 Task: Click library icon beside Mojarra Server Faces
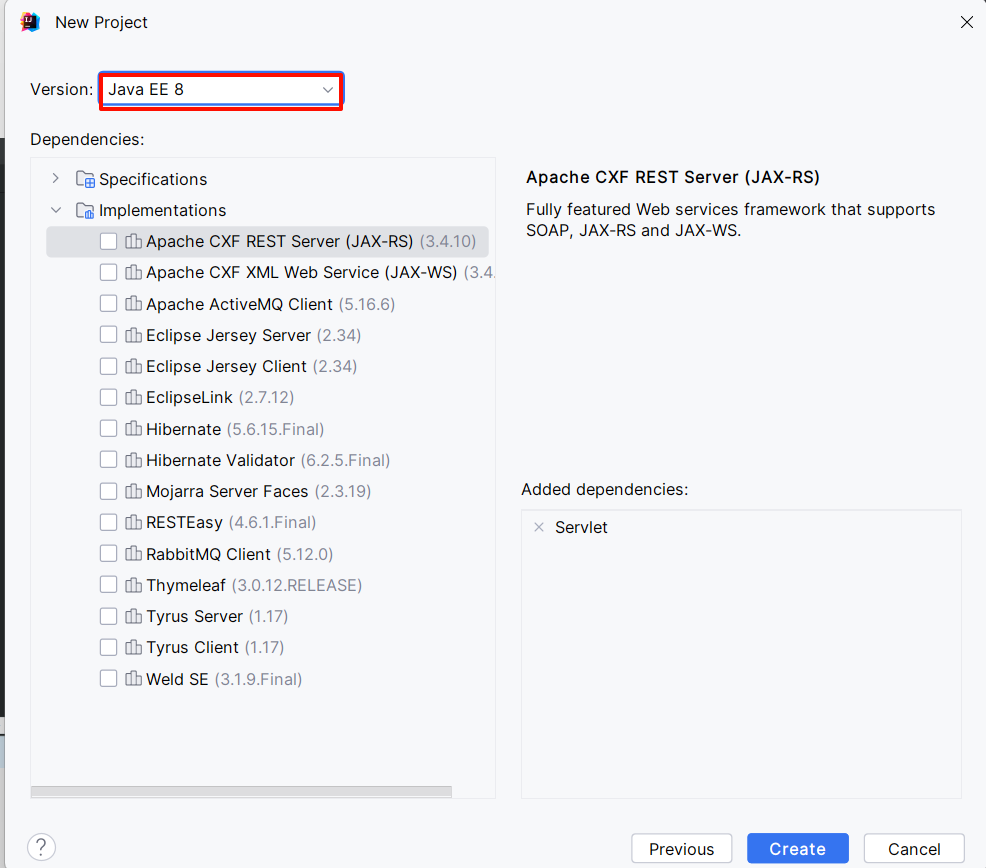point(133,491)
